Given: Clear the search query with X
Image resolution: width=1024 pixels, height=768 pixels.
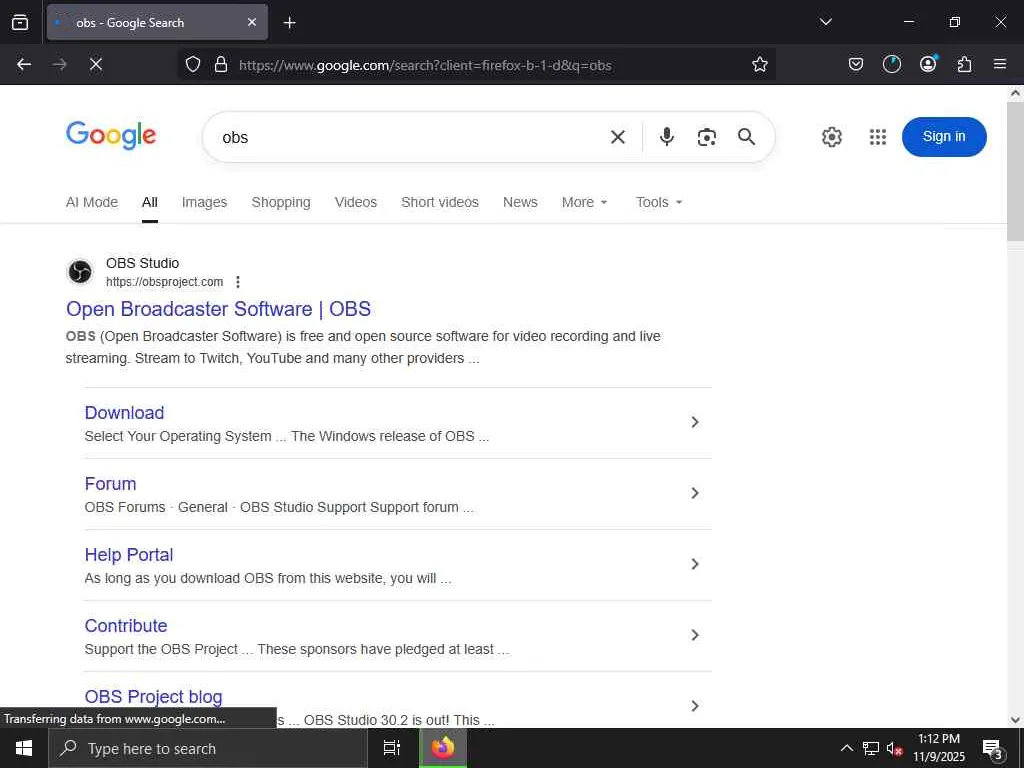Looking at the screenshot, I should [x=618, y=137].
